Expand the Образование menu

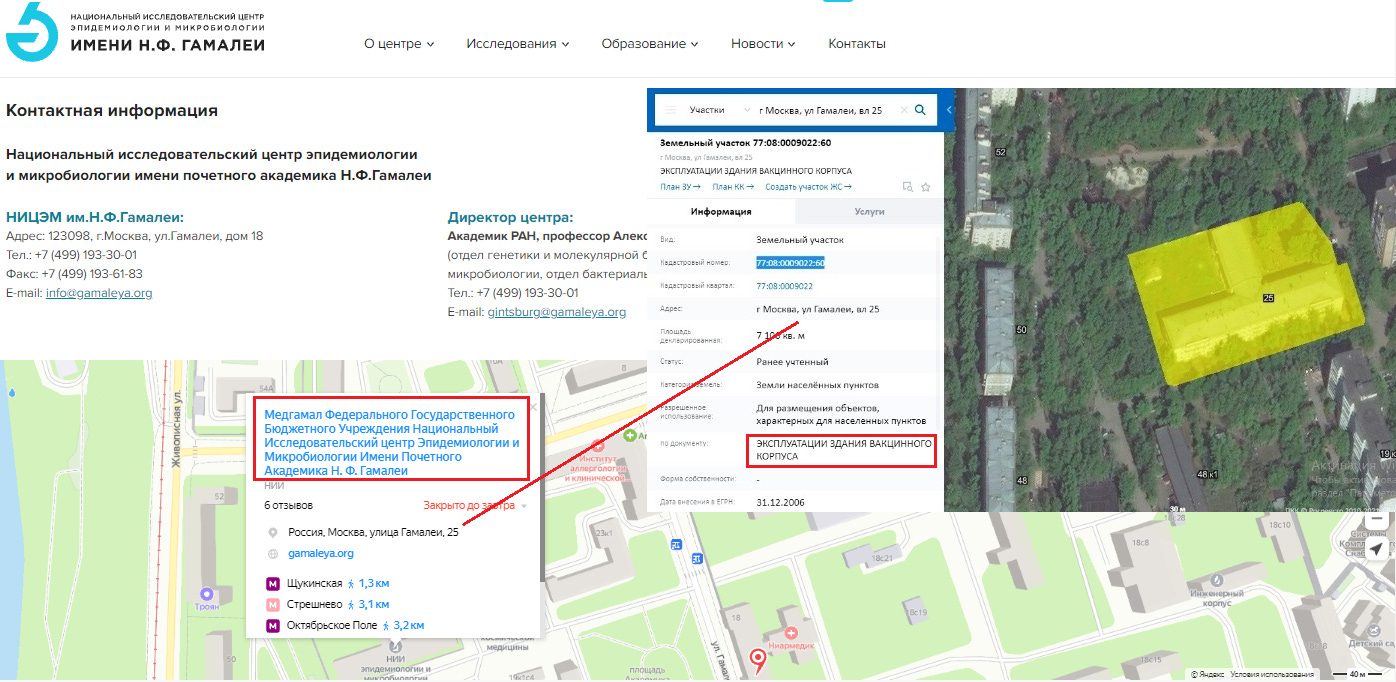pyautogui.click(x=649, y=44)
